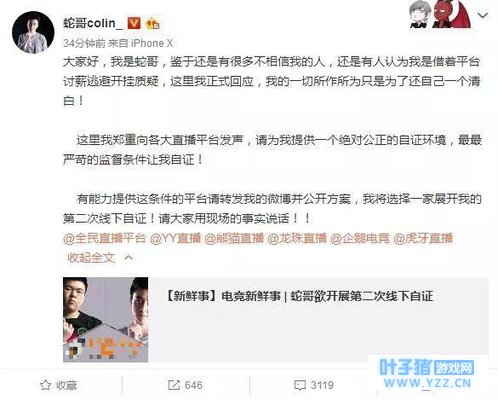This screenshot has height=400, width=498.
Task: Open the 蛇哥colin_ username link
Action: coord(93,23)
